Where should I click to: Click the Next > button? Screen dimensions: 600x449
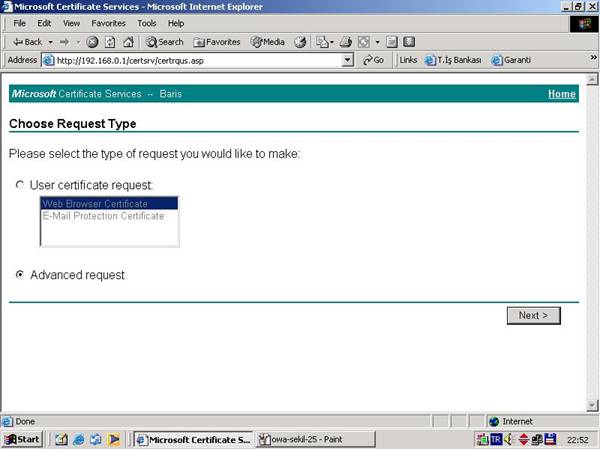pos(533,315)
